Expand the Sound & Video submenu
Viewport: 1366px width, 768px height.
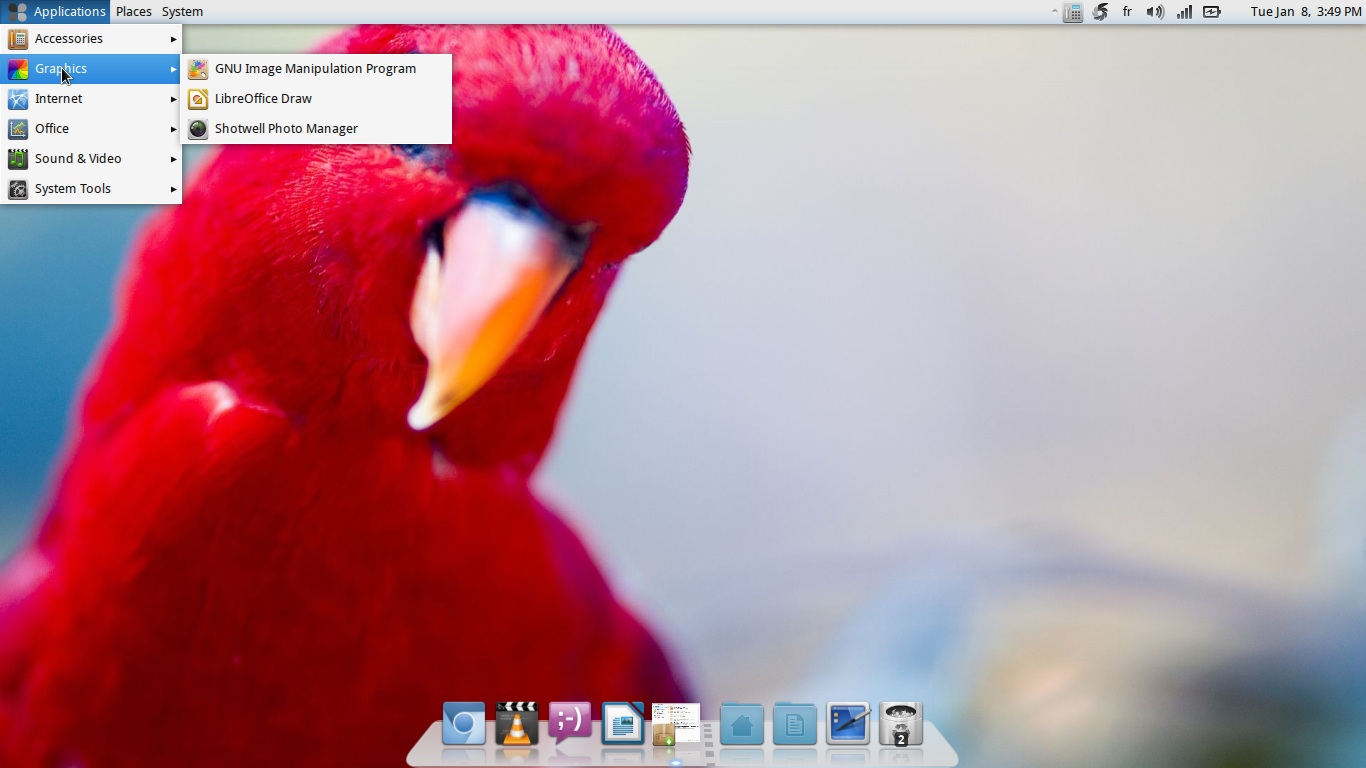point(91,159)
